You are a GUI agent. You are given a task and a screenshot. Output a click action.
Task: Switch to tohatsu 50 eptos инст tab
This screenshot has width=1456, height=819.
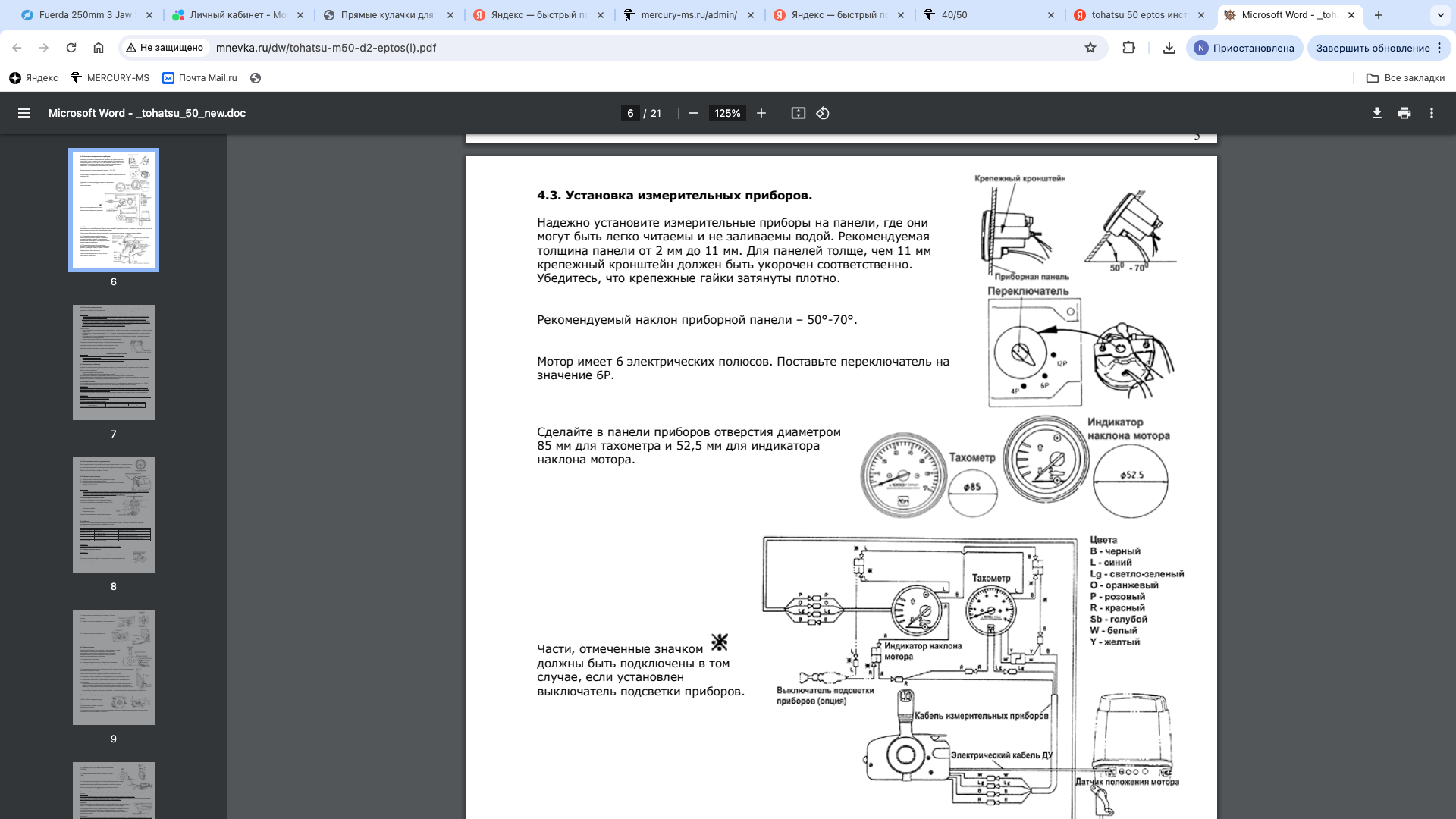pyautogui.click(x=1139, y=15)
